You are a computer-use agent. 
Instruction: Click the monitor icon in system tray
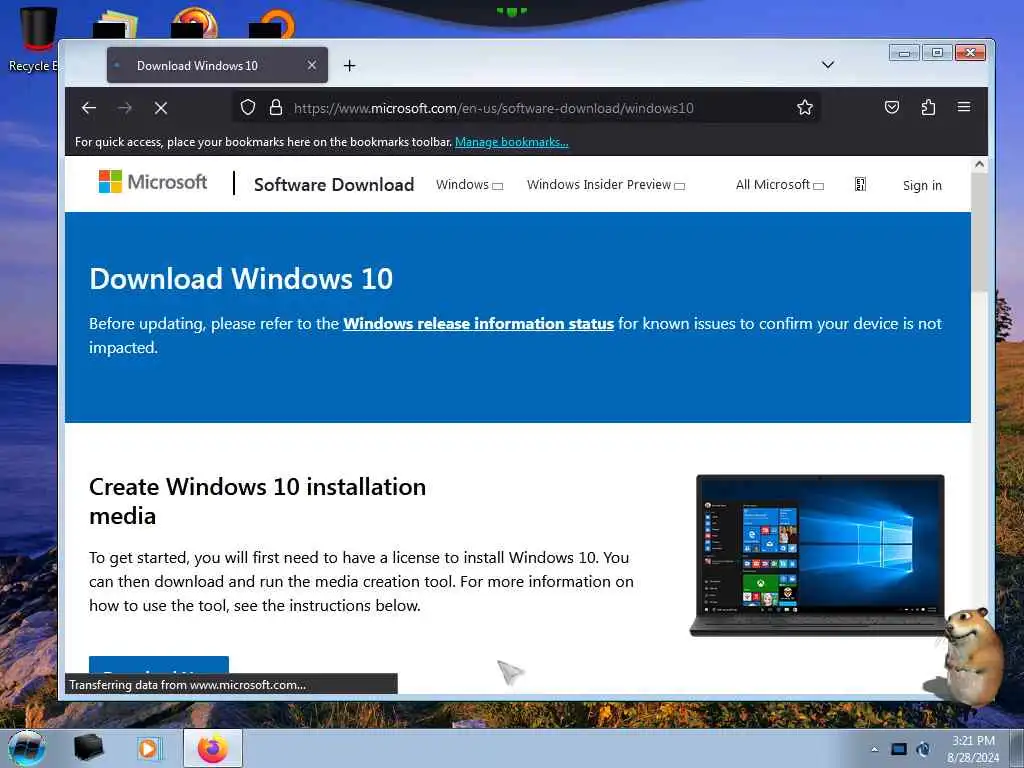tap(899, 749)
